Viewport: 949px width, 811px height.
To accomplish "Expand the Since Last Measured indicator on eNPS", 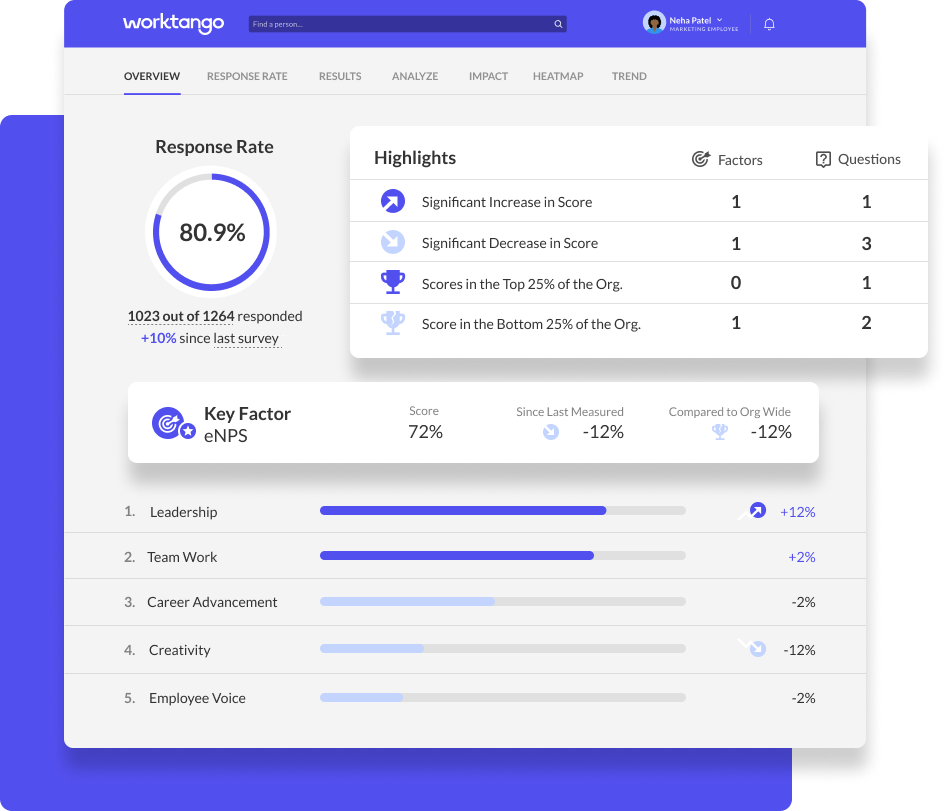I will (x=551, y=432).
